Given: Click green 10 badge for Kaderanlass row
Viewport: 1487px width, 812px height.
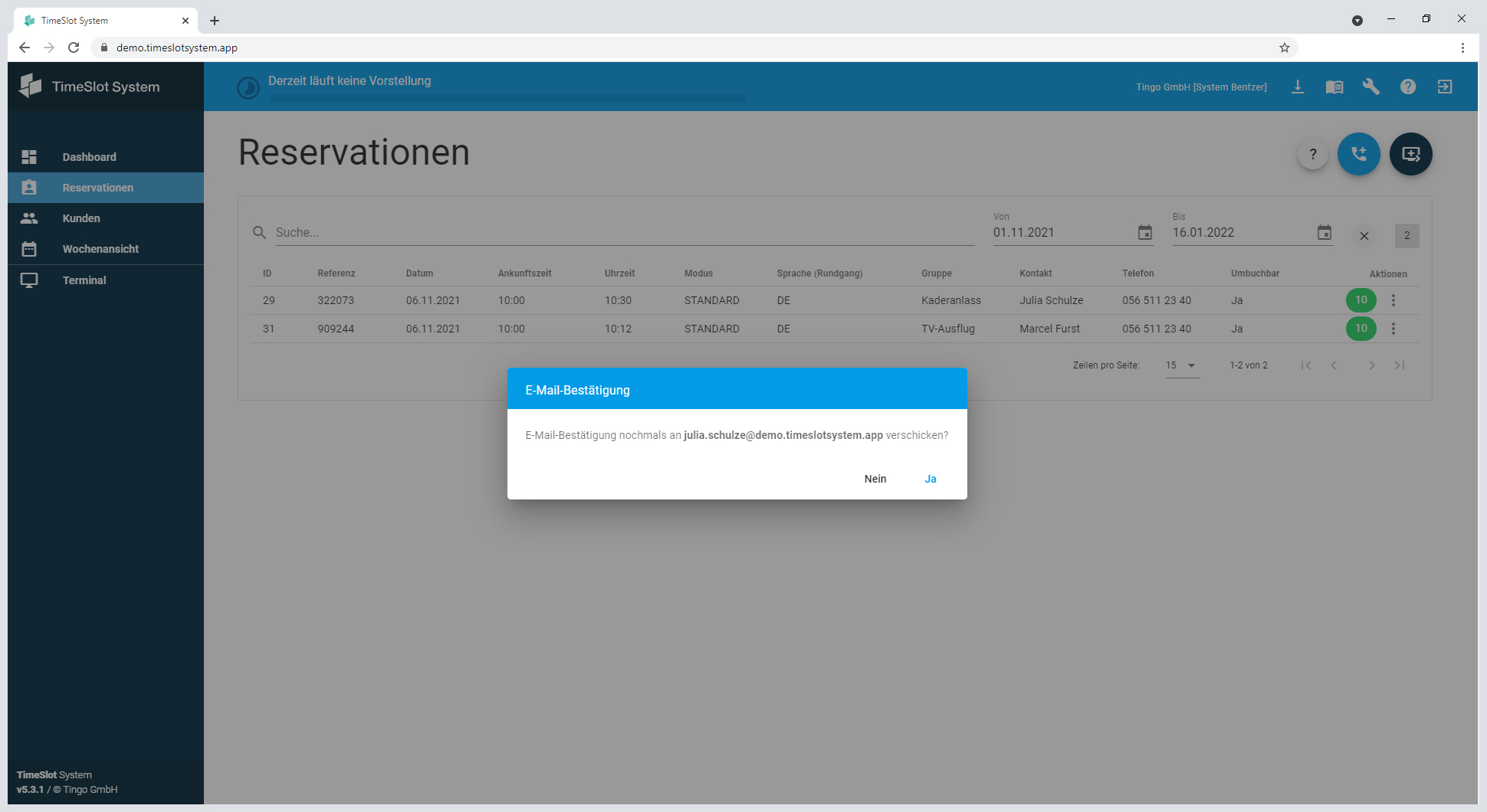Looking at the screenshot, I should (1361, 300).
